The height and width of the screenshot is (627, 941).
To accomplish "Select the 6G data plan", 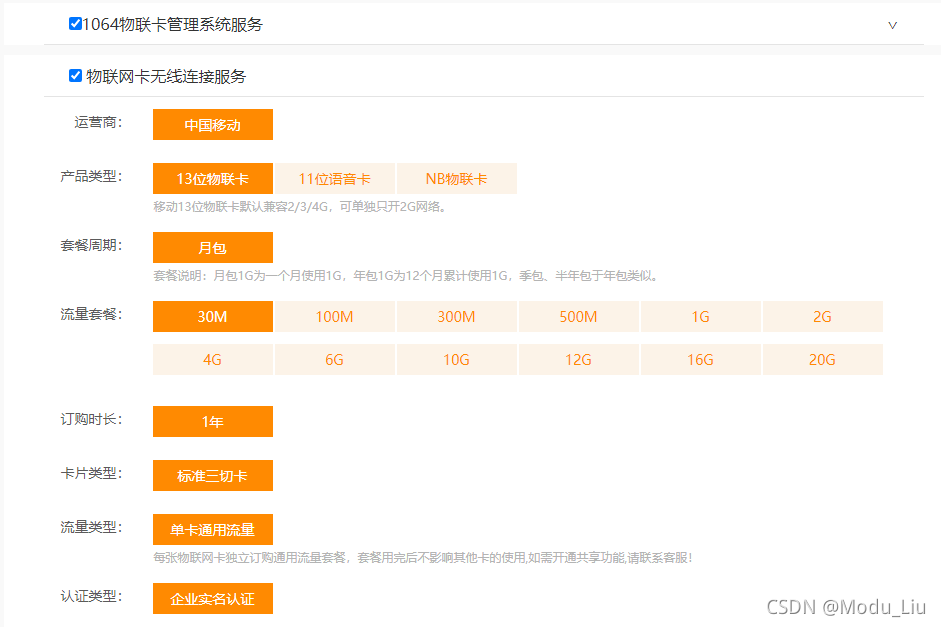I will point(335,359).
